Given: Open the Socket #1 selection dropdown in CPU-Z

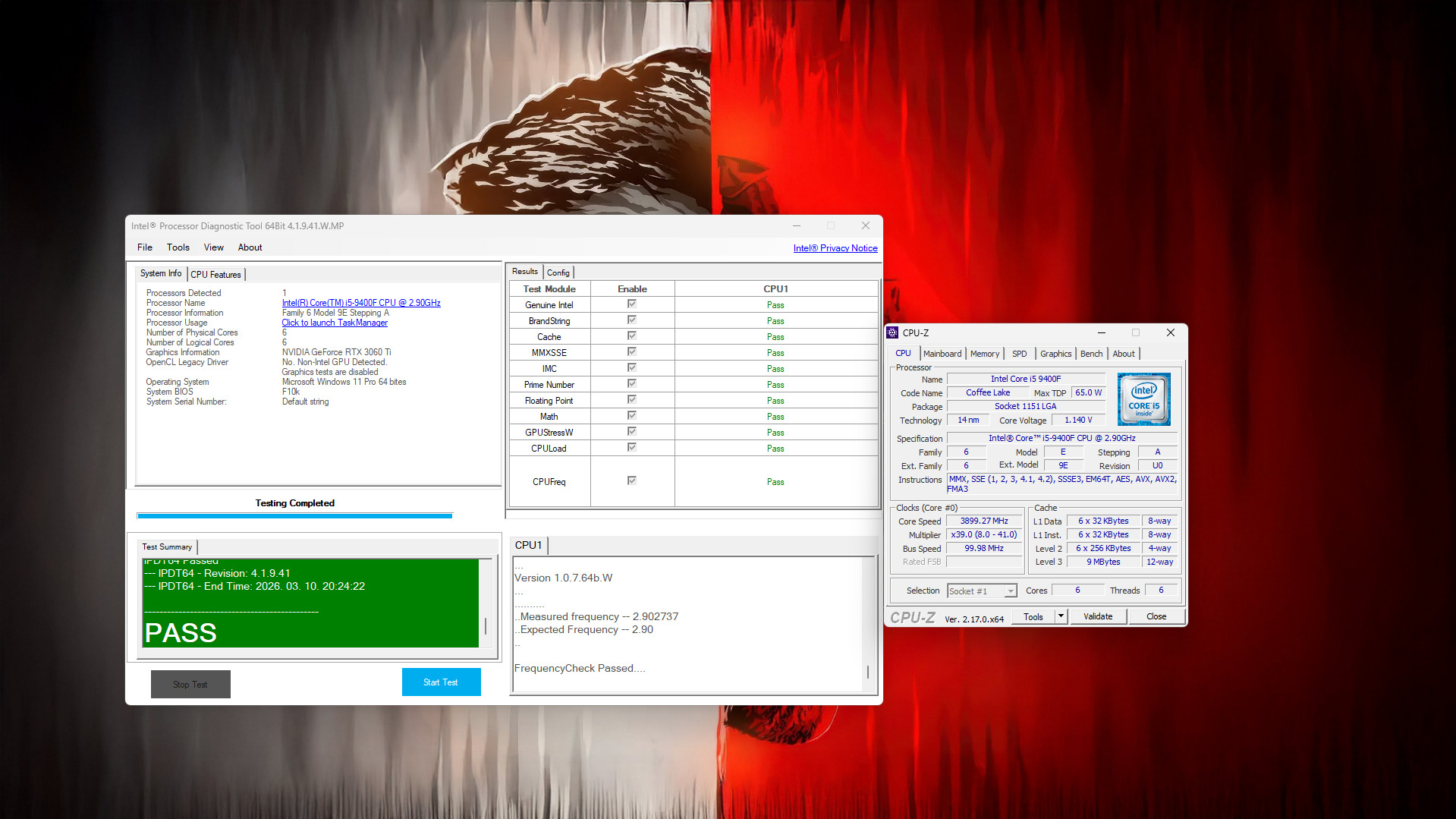Looking at the screenshot, I should click(982, 591).
